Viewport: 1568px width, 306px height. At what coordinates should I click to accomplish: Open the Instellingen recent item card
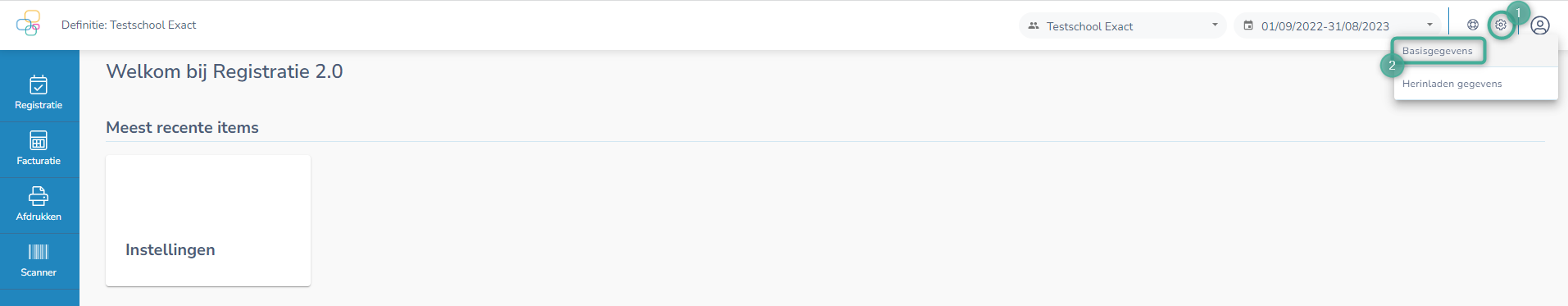[208, 221]
